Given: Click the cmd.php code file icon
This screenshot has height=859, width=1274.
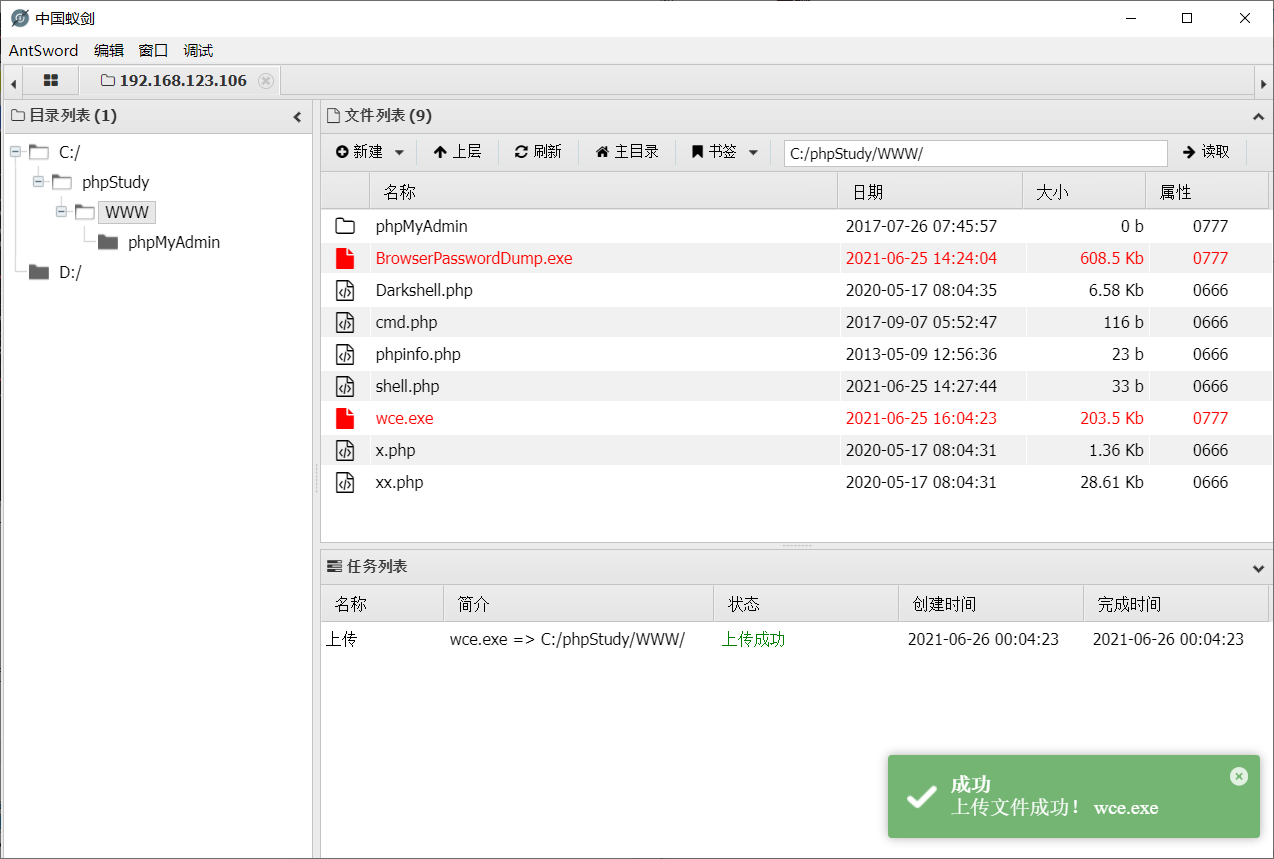Looking at the screenshot, I should [x=345, y=322].
